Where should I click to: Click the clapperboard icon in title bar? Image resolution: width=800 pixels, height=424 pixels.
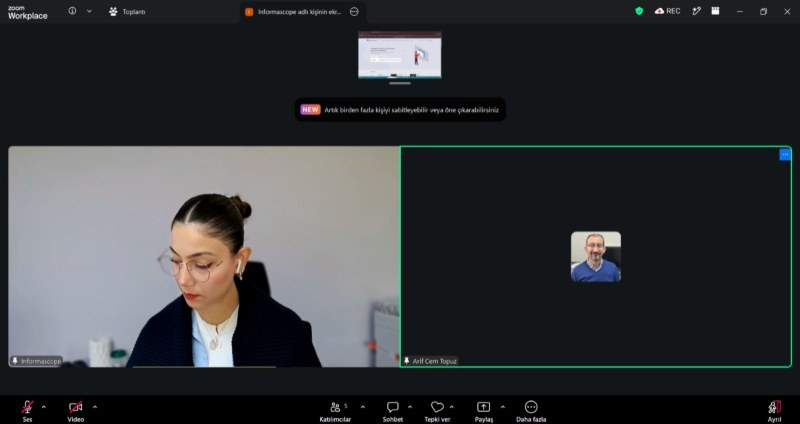[715, 11]
